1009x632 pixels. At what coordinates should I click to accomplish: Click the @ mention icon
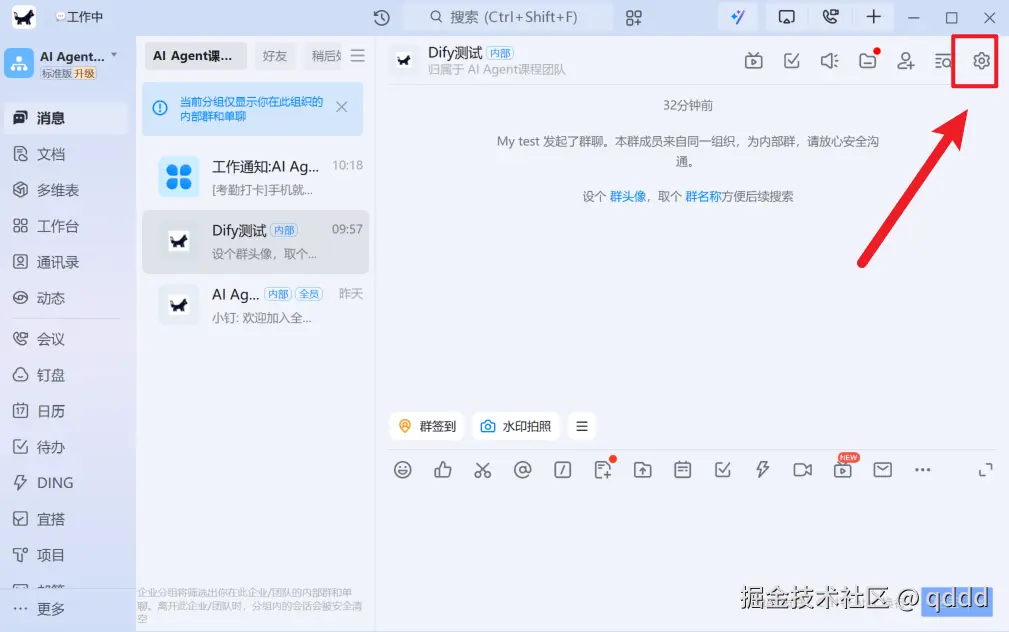tap(523, 470)
